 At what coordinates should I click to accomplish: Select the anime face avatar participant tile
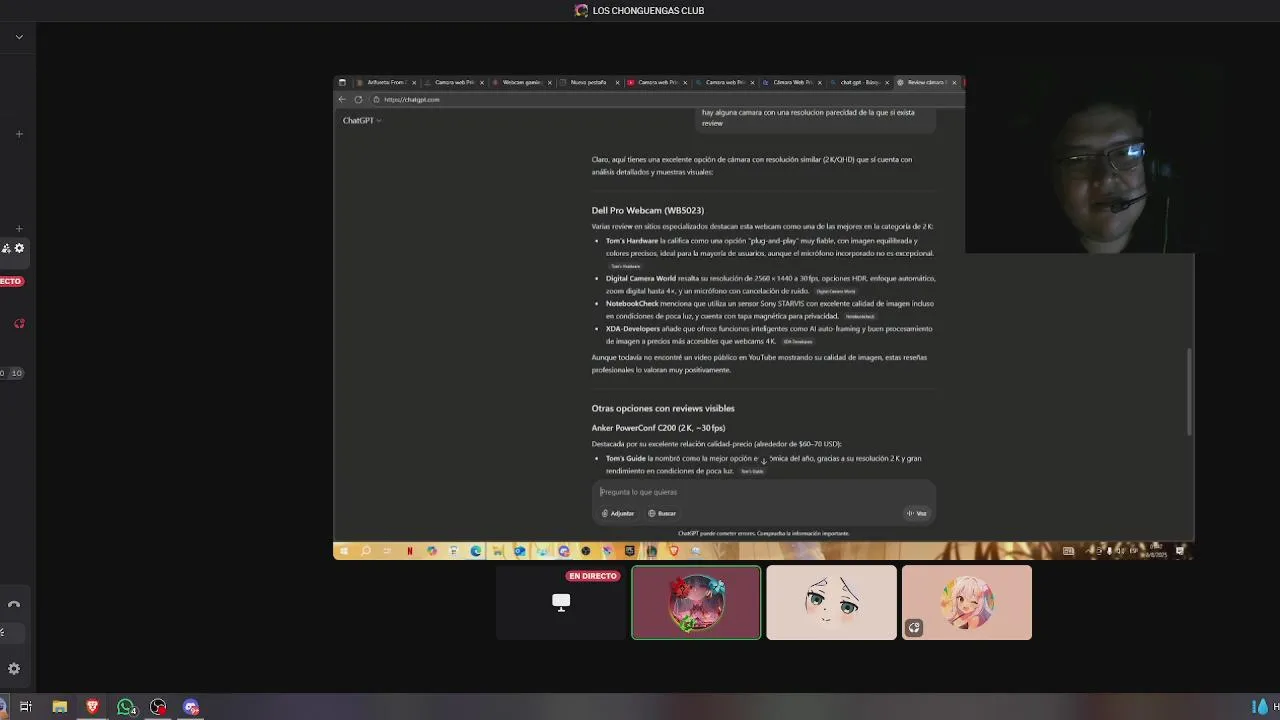tap(831, 603)
